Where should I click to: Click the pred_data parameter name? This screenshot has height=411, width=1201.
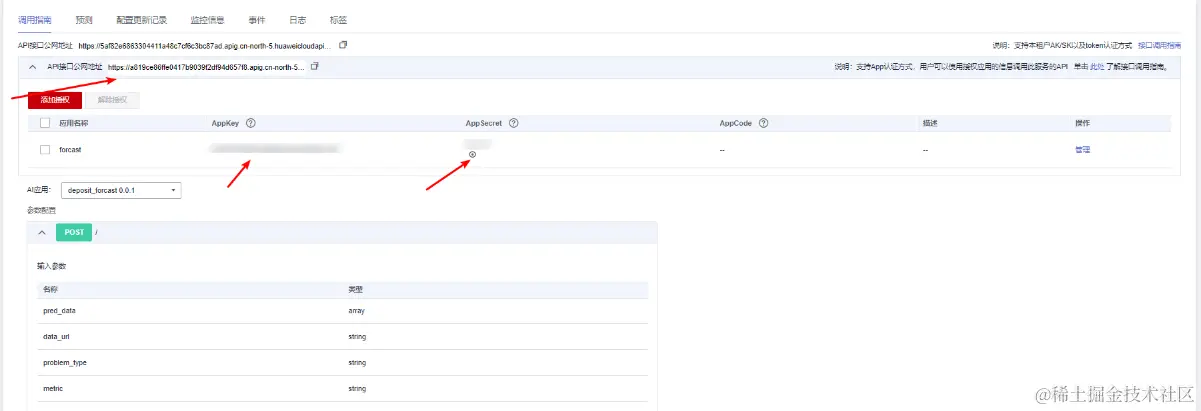61,311
